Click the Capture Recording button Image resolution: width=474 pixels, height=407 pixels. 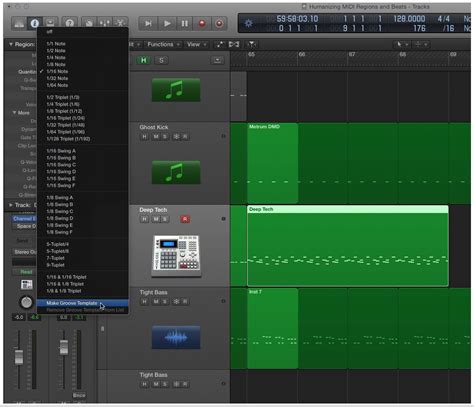219,24
